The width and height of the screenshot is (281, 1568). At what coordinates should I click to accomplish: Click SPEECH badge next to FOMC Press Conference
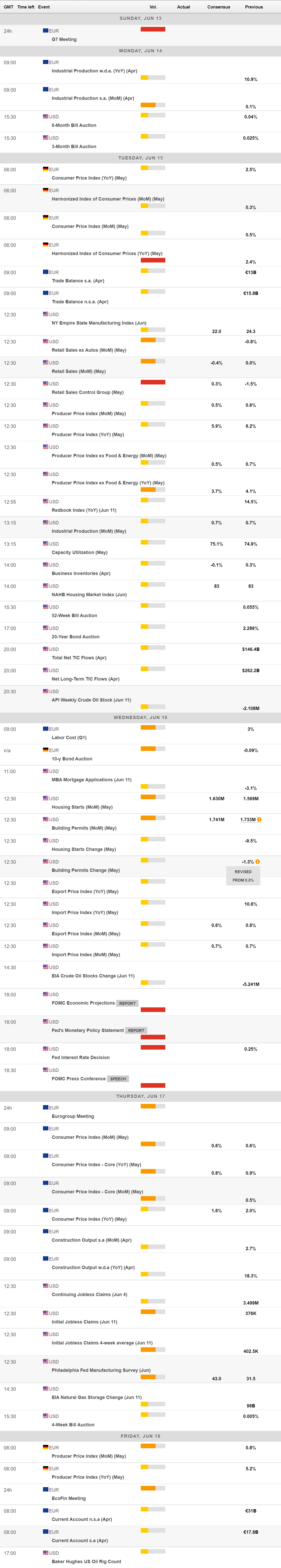(118, 1079)
